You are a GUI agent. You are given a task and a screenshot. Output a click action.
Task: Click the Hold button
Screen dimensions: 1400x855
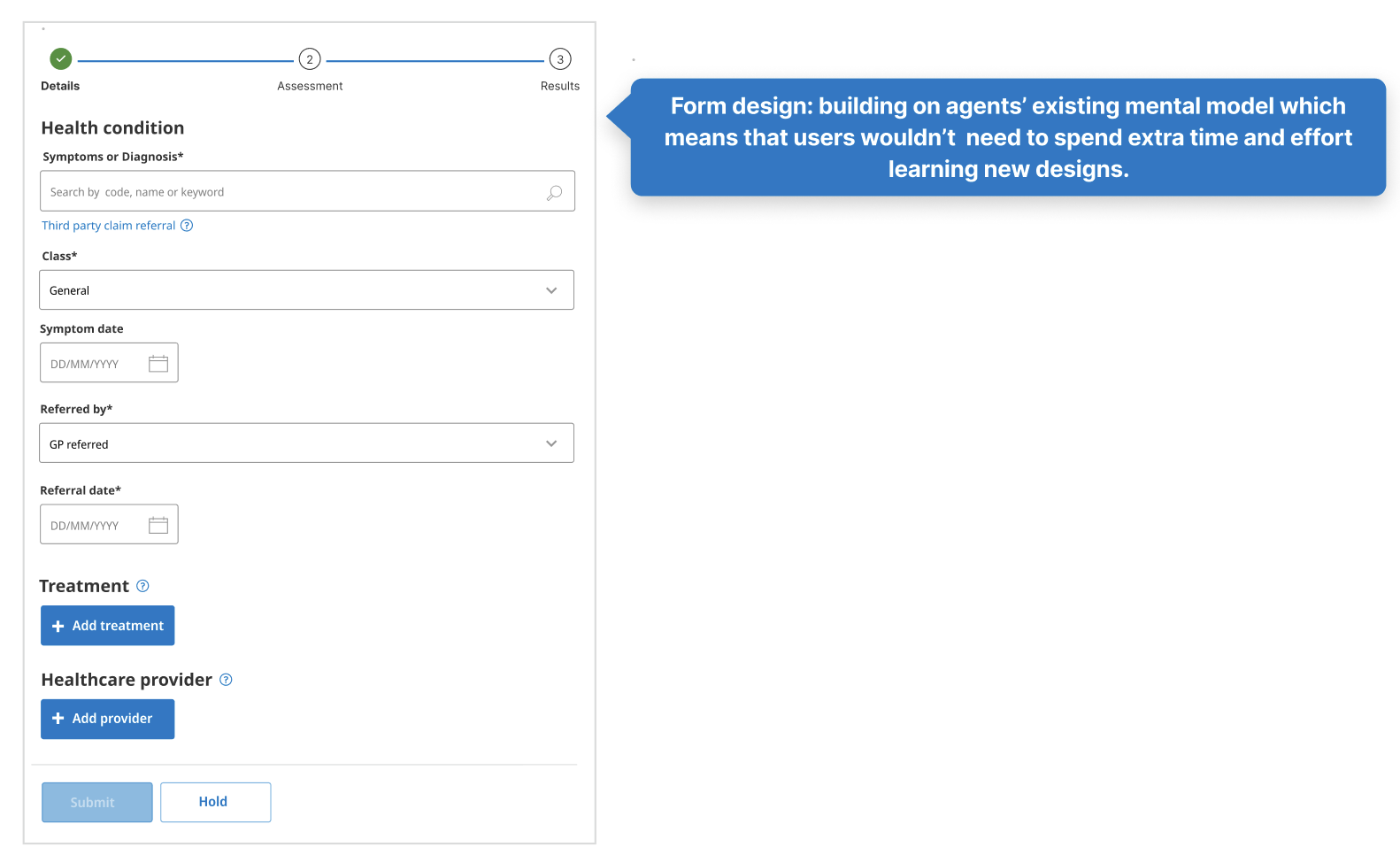216,802
